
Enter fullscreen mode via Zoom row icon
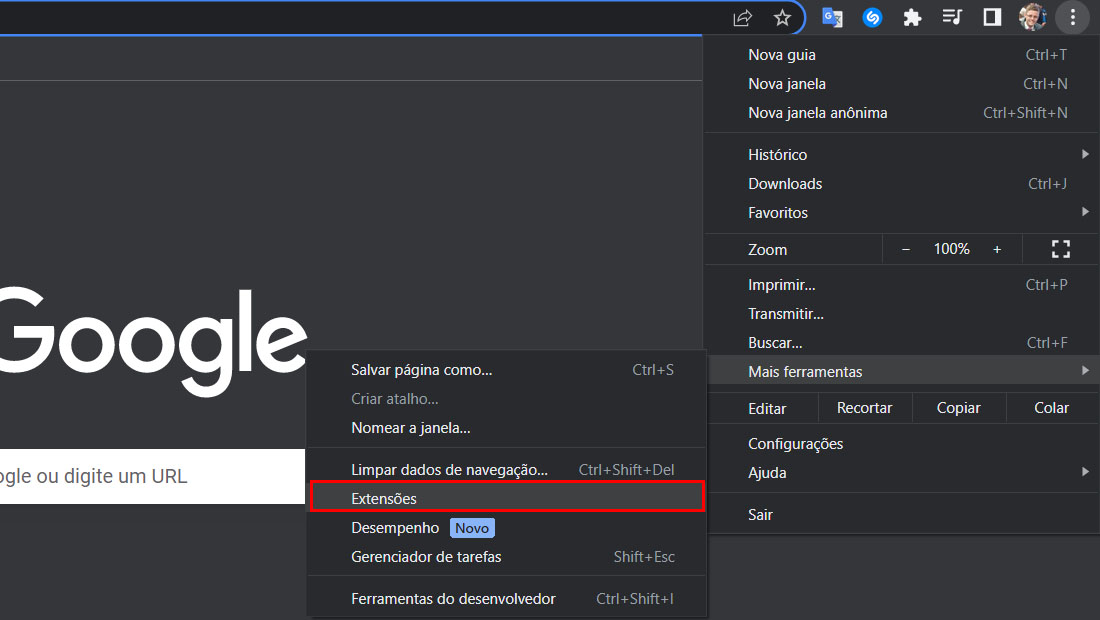pyautogui.click(x=1061, y=249)
